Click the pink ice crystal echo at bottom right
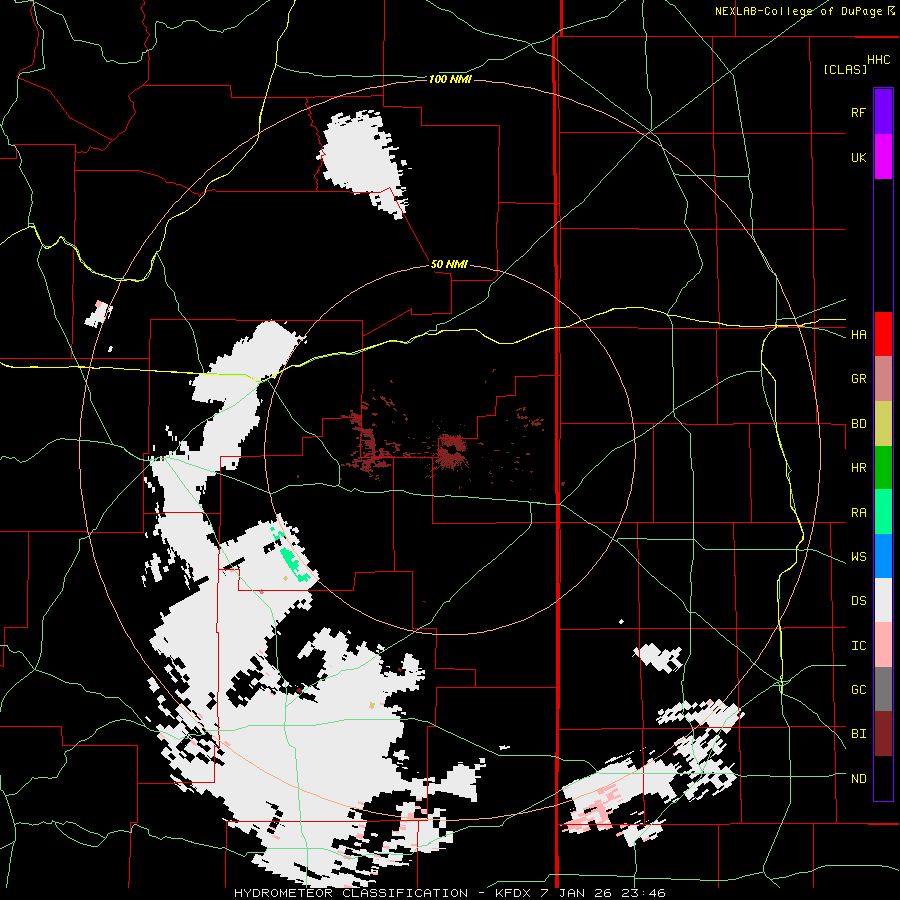This screenshot has width=900, height=900. pyautogui.click(x=595, y=808)
